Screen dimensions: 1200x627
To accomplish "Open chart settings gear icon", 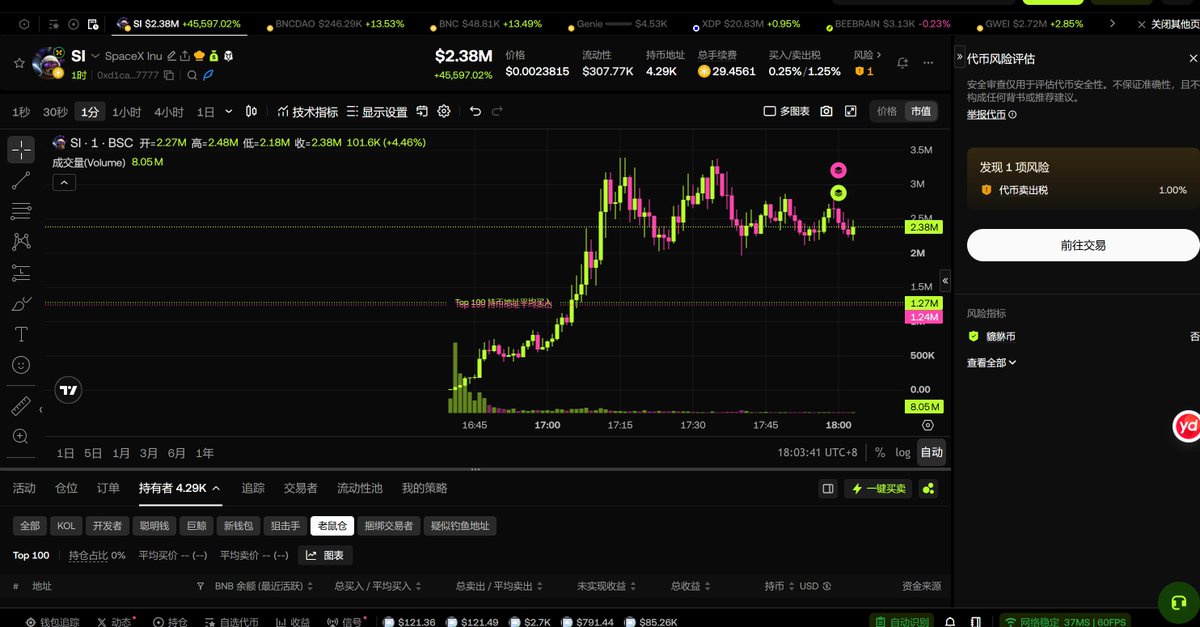I will pos(444,111).
